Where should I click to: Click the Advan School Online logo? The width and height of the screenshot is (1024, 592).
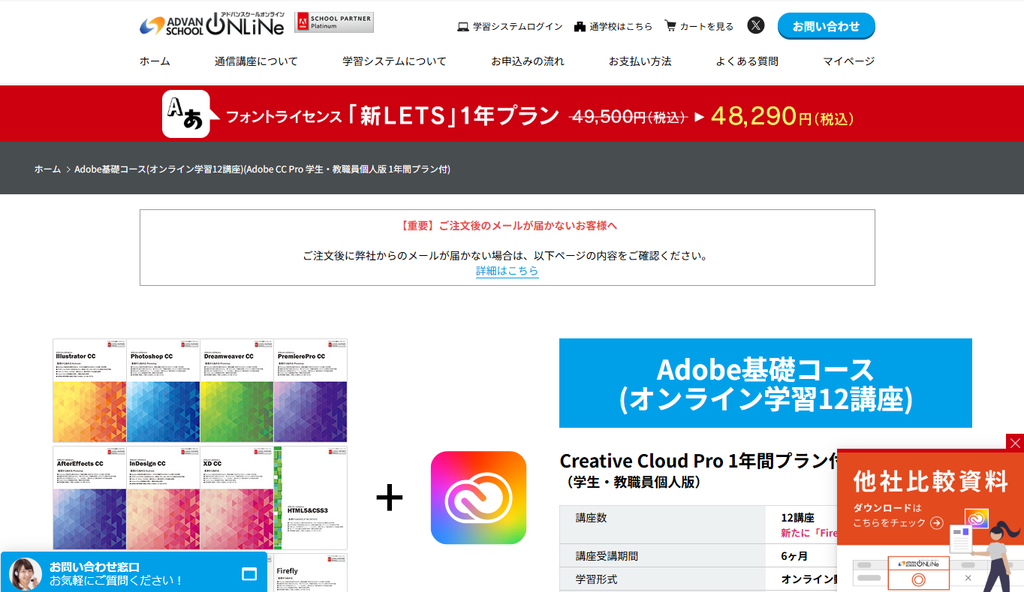(x=212, y=24)
